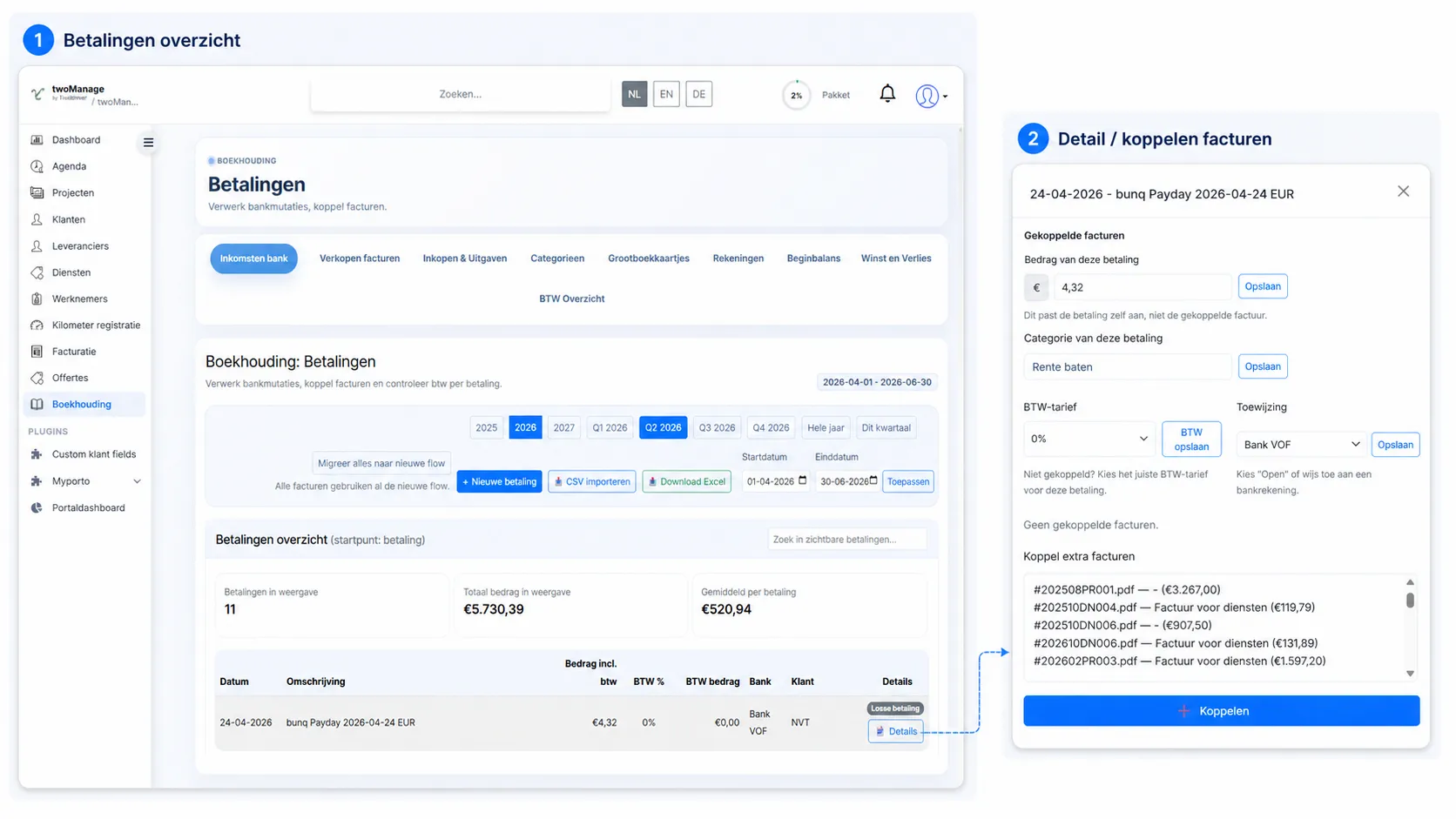Click the blue Koppelen button
The image size is (1456, 819).
1221,711
